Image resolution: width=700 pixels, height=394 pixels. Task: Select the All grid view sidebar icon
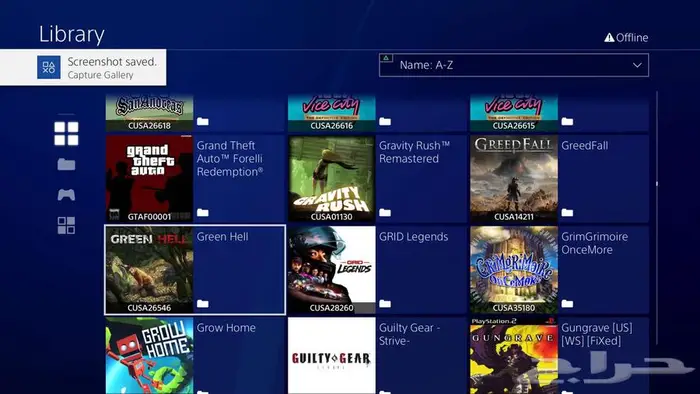point(66,133)
